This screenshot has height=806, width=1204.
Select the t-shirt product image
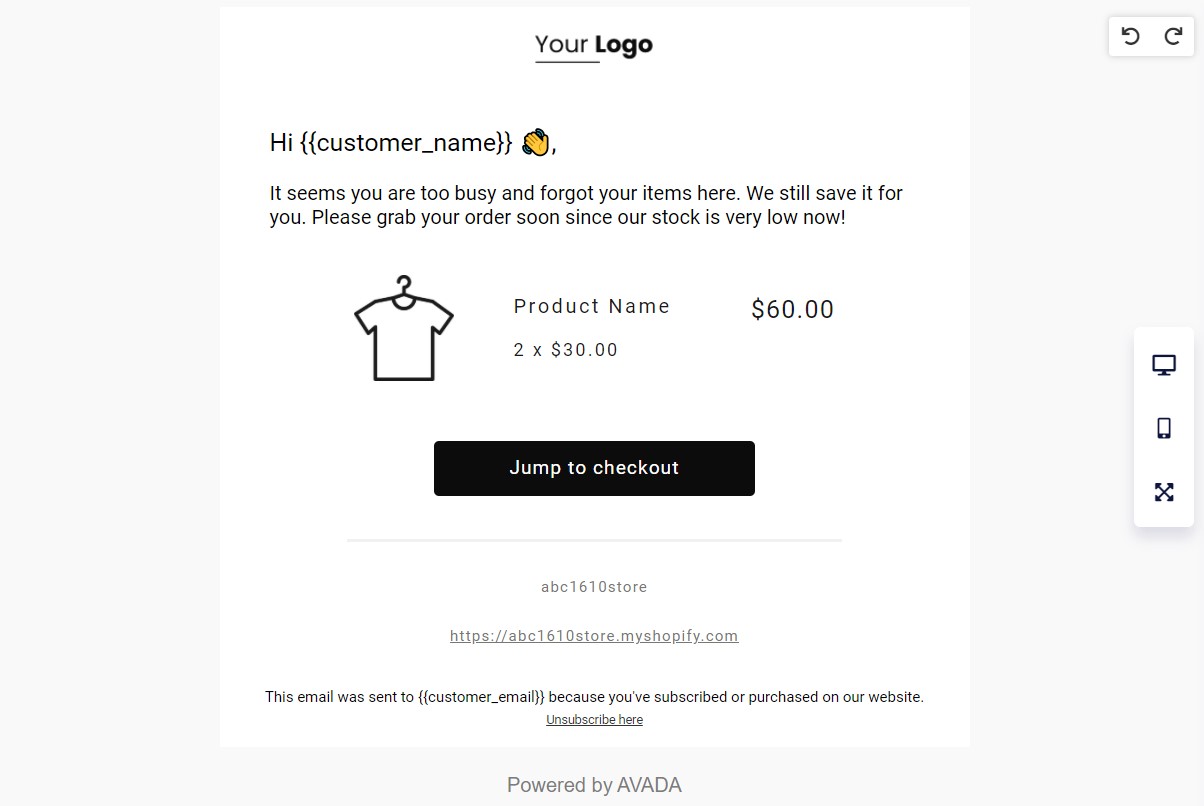403,328
